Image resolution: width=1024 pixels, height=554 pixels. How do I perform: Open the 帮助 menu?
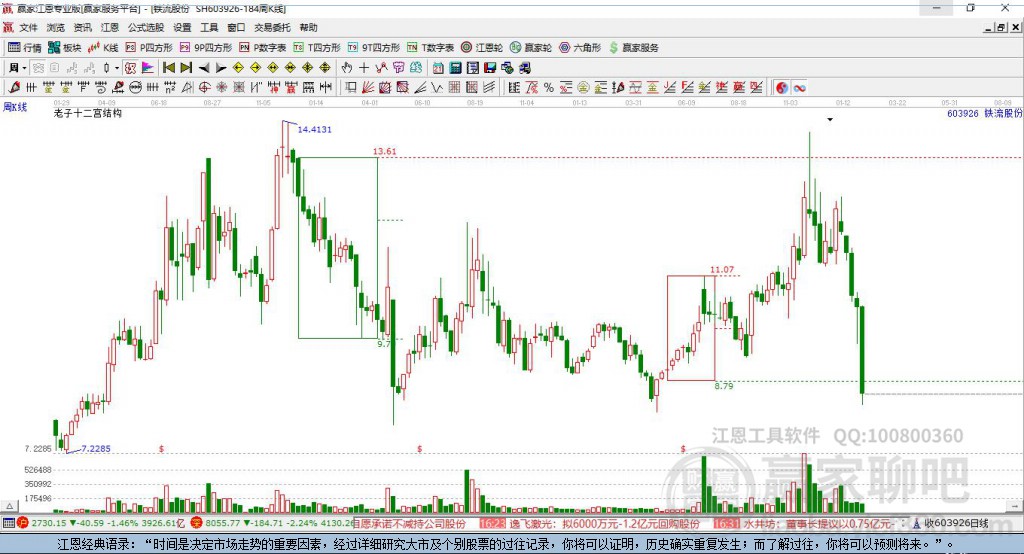[308, 27]
